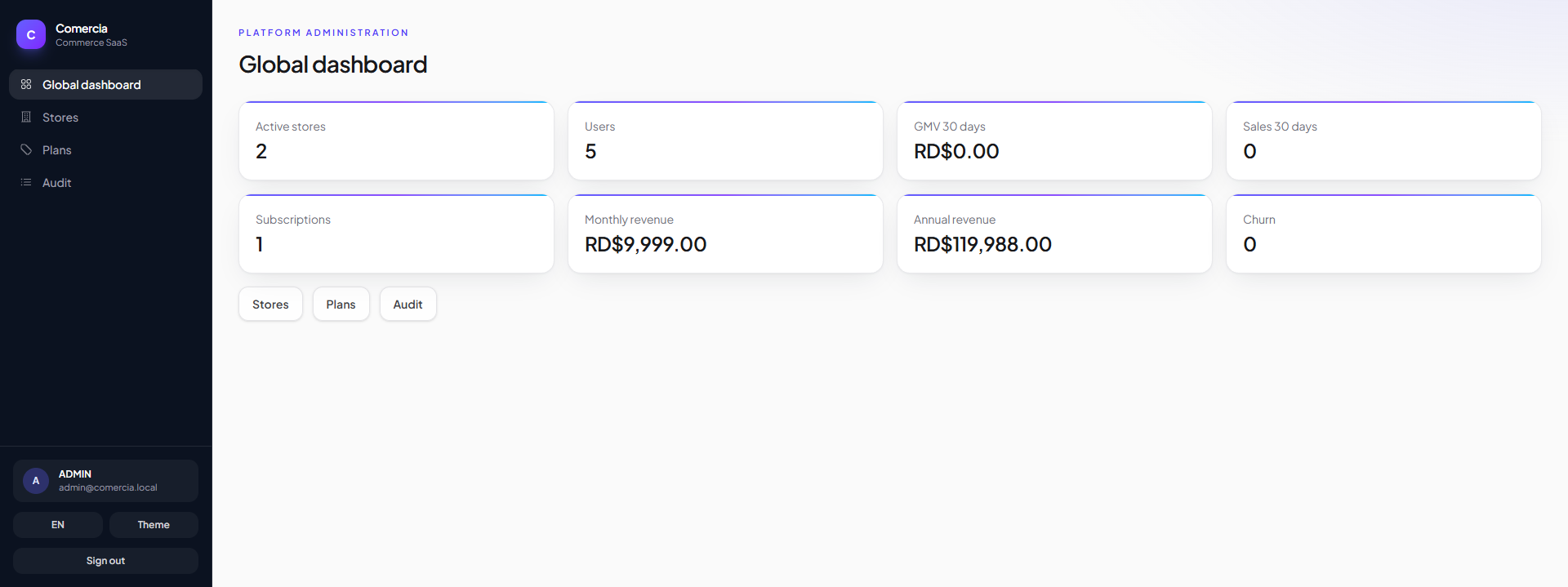Click the Sign out button

point(105,561)
